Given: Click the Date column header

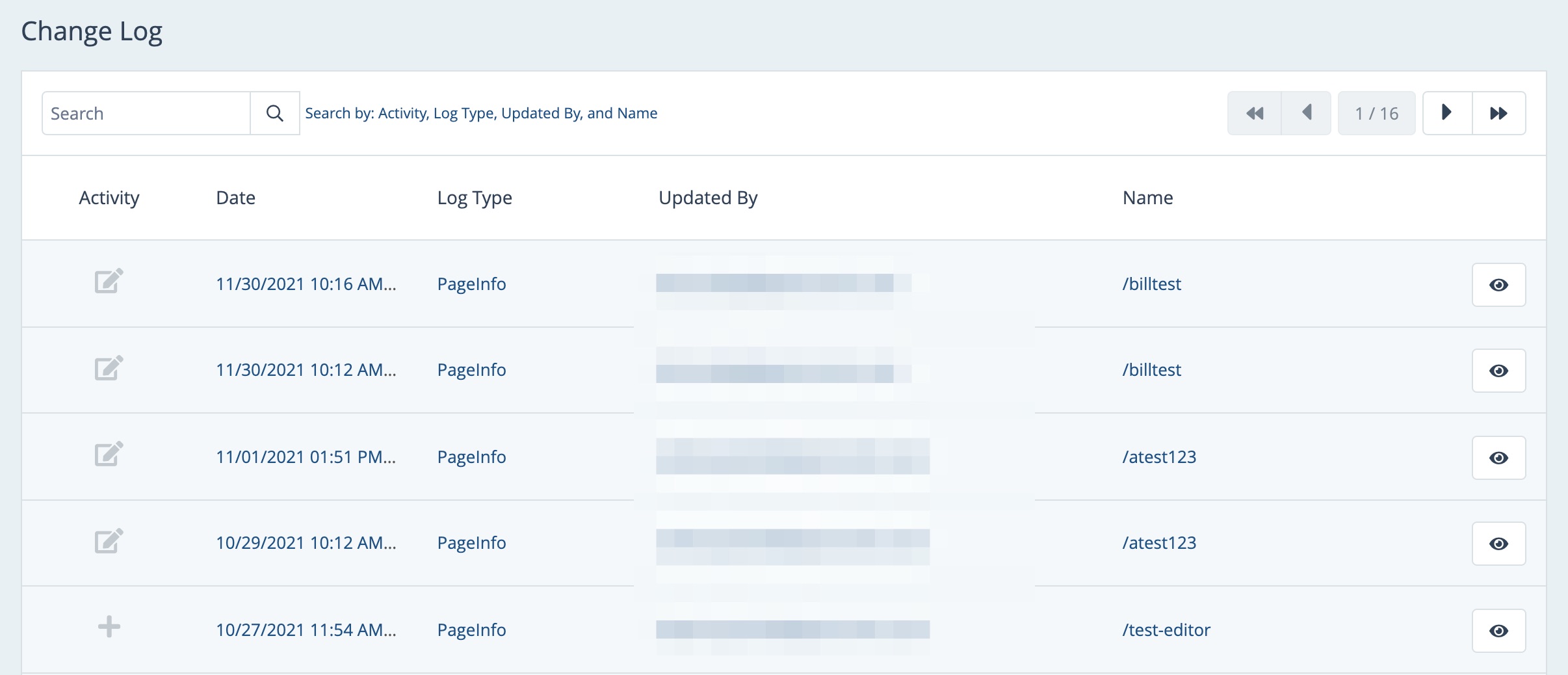Looking at the screenshot, I should point(235,198).
